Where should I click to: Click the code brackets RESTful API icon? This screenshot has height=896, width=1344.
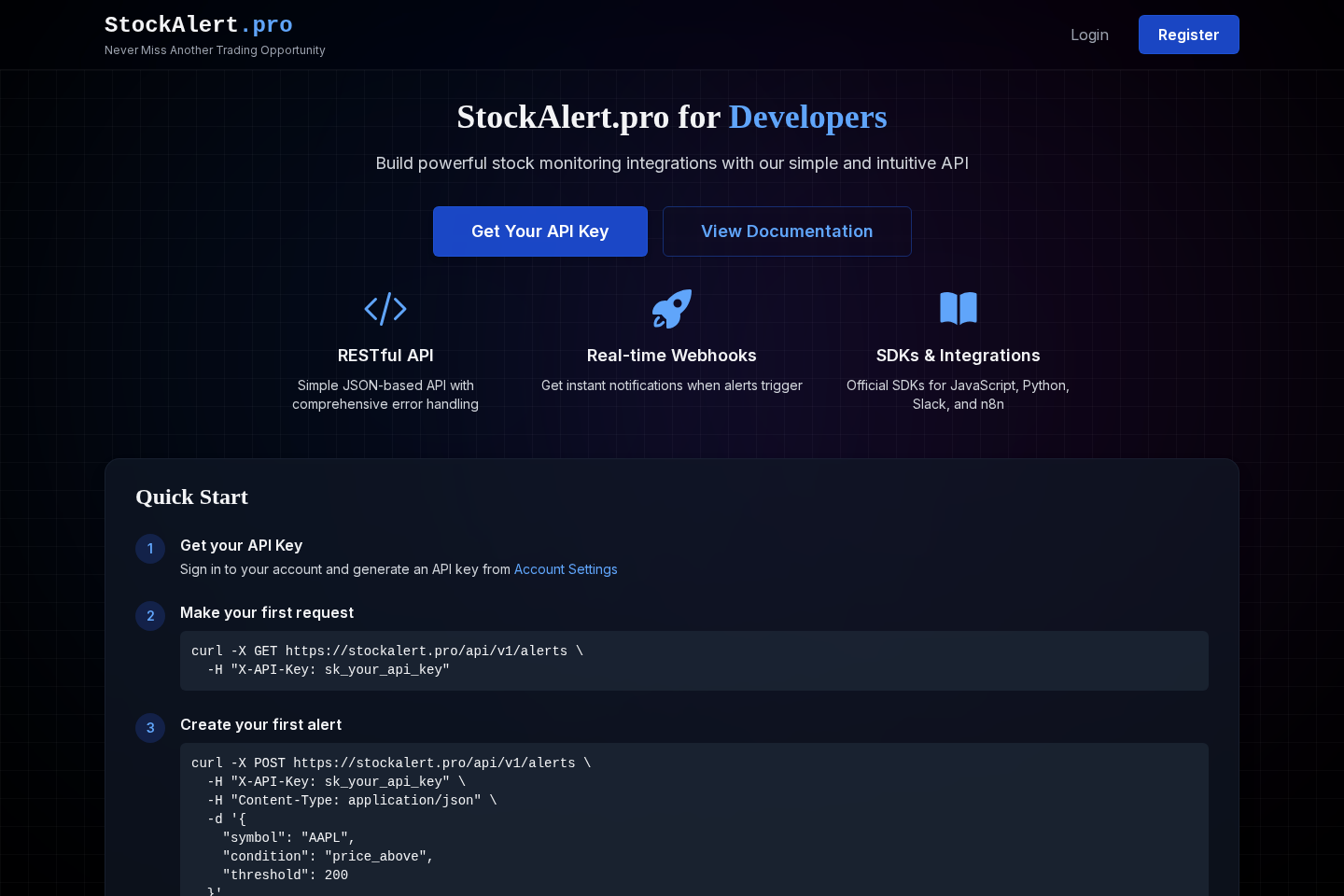pyautogui.click(x=385, y=309)
